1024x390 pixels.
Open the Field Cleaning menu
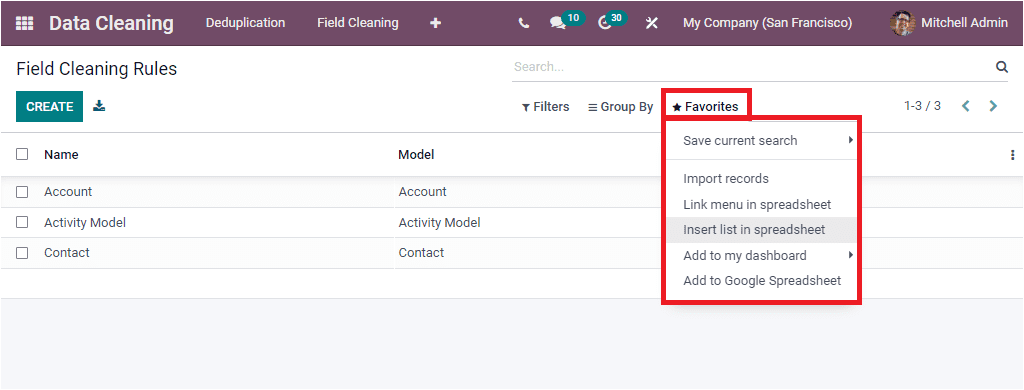358,23
